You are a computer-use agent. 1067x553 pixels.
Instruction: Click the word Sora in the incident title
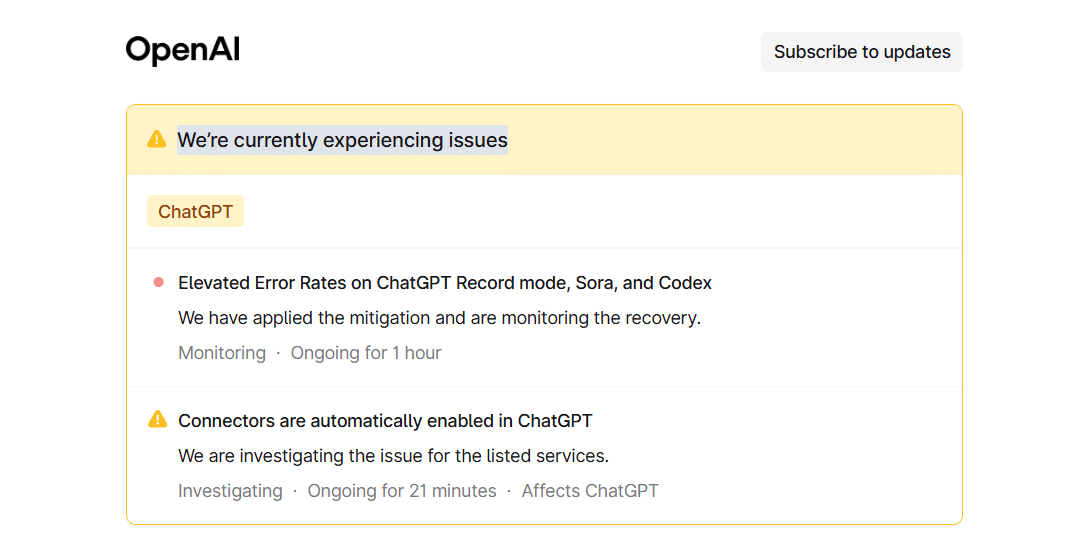[x=596, y=283]
